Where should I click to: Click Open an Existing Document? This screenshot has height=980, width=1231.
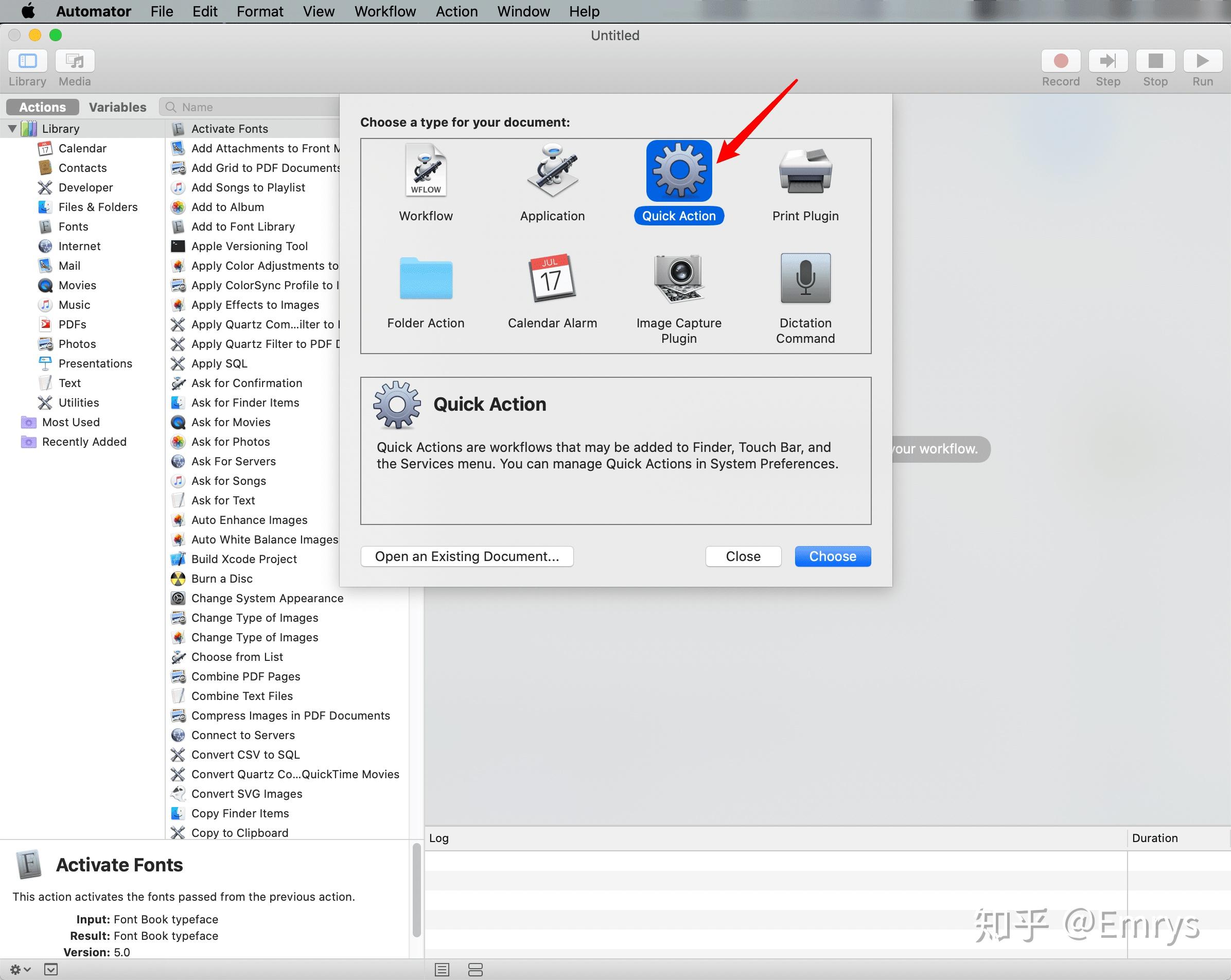click(468, 556)
